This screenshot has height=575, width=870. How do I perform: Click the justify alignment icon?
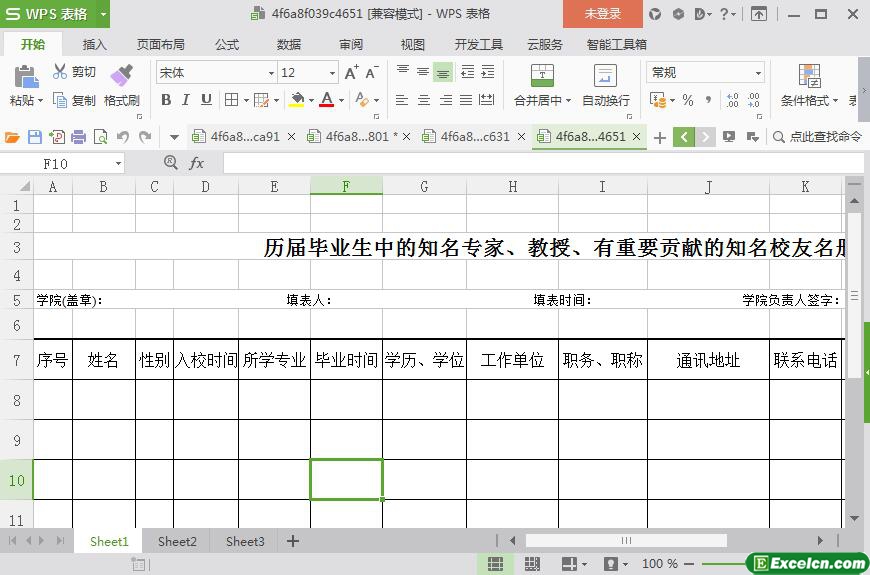466,100
